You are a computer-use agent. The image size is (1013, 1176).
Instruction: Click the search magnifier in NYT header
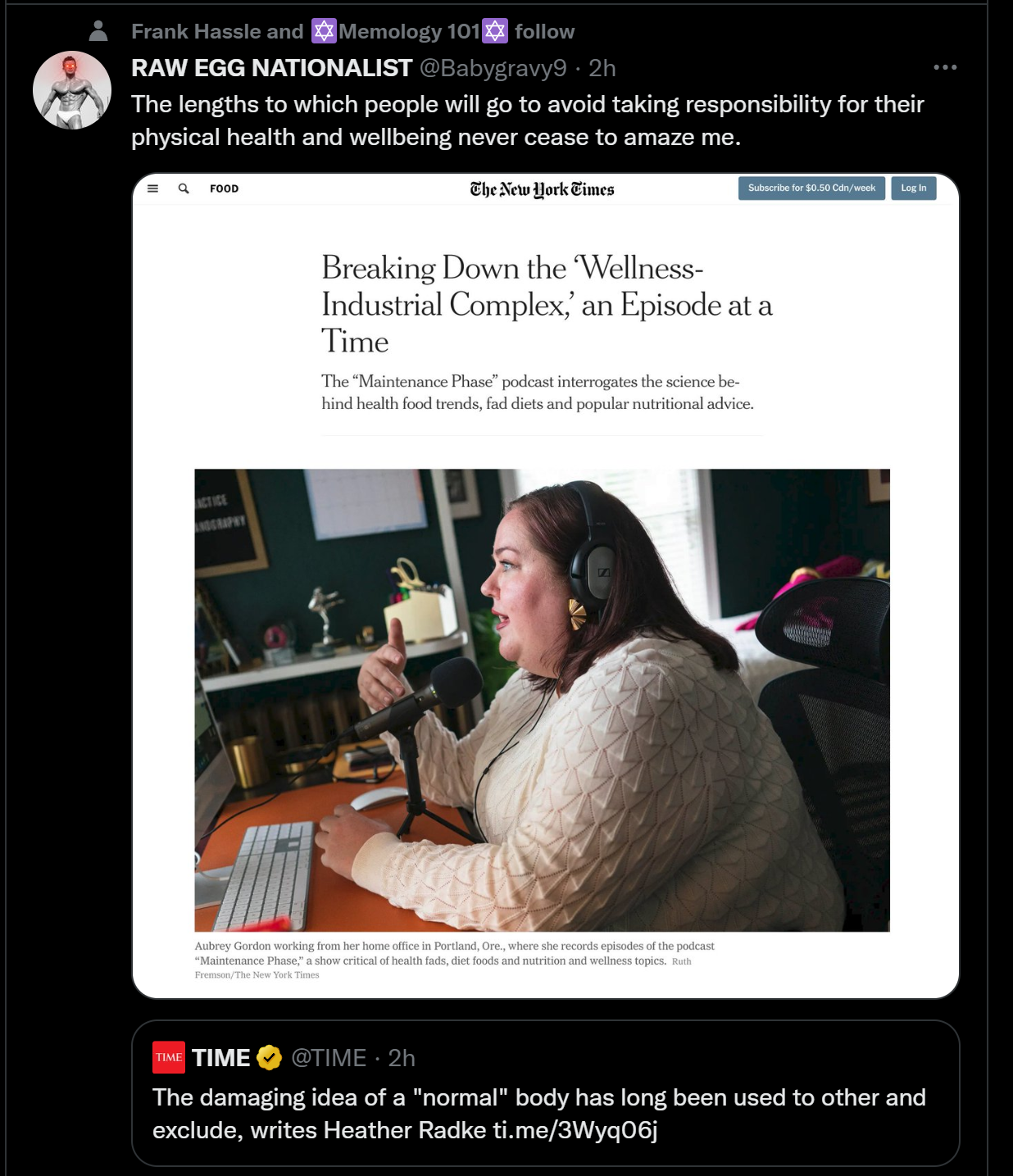(x=184, y=188)
